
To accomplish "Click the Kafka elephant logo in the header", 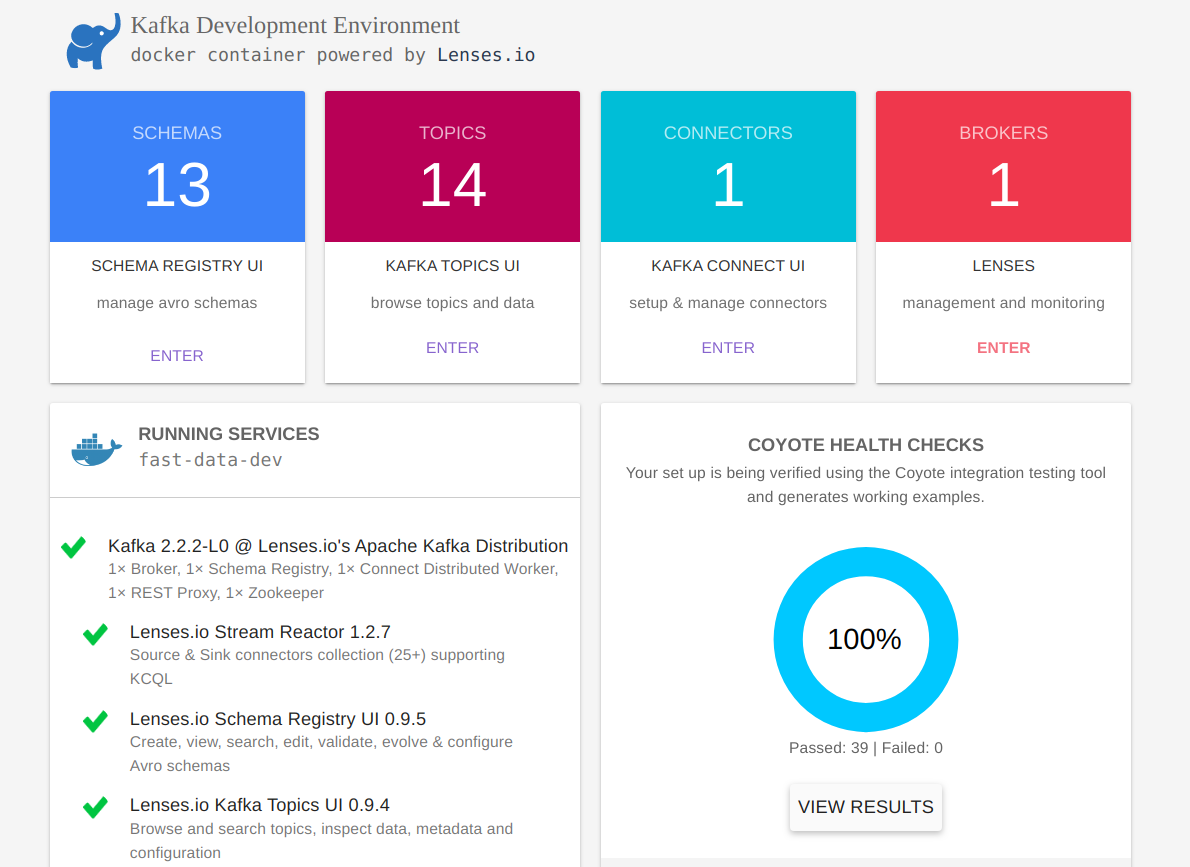I will (93, 40).
